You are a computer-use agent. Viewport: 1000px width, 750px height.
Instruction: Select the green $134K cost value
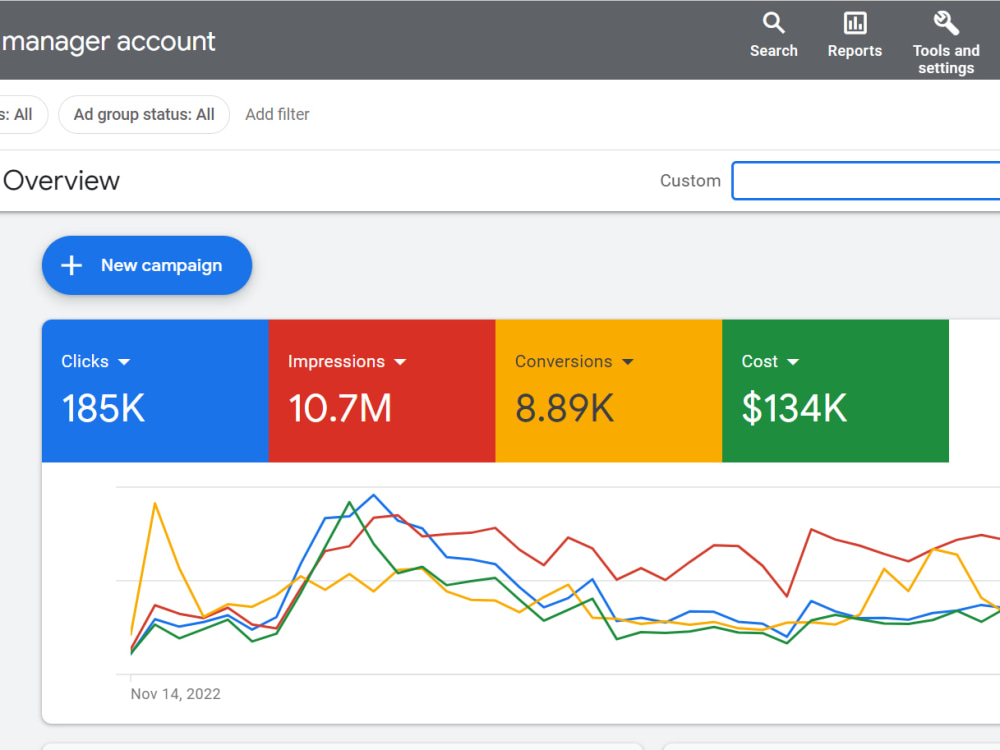pyautogui.click(x=795, y=408)
